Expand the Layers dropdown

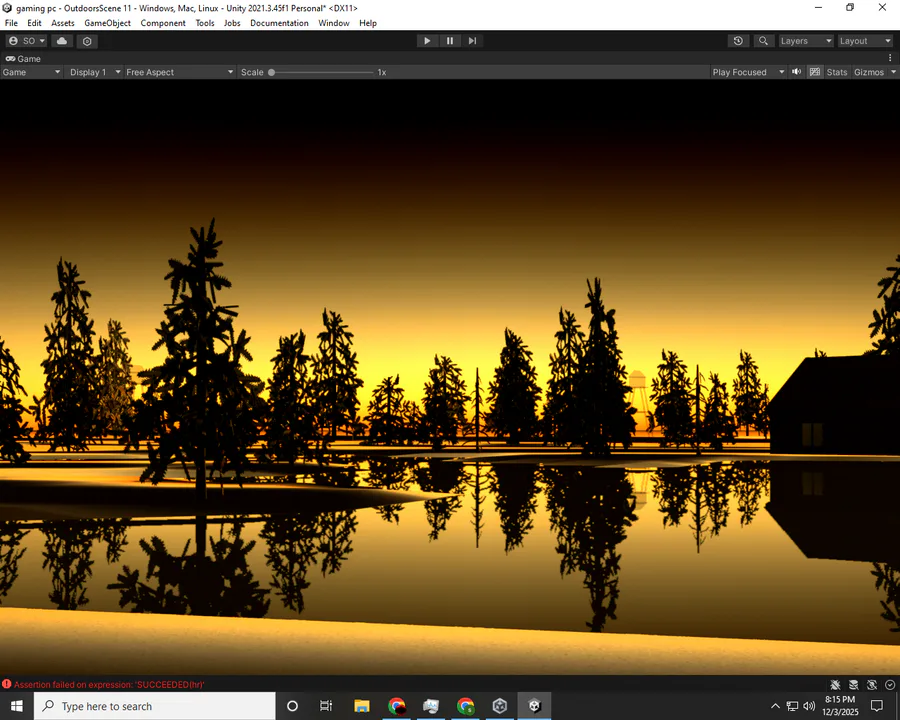[x=806, y=41]
